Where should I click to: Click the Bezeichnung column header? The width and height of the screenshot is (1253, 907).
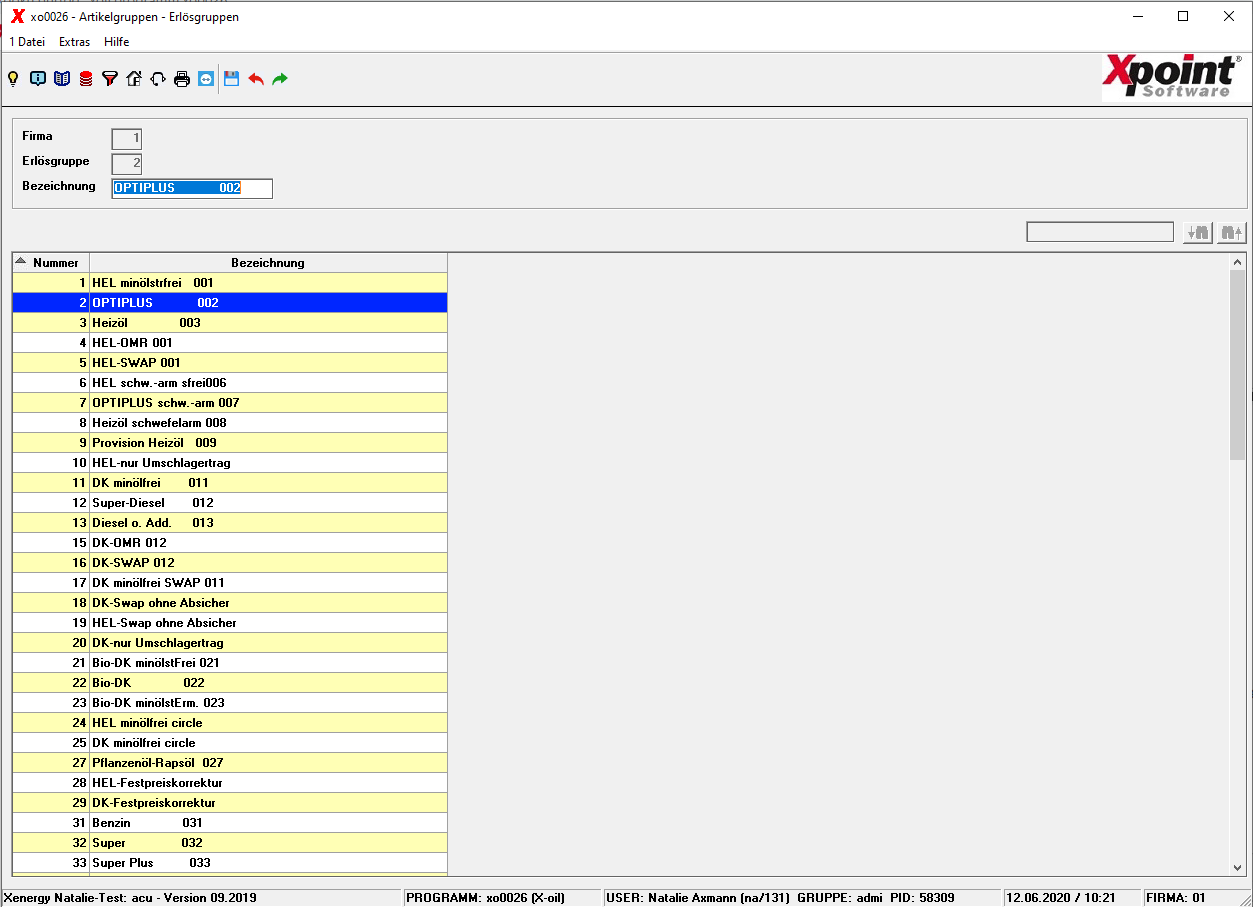click(268, 263)
